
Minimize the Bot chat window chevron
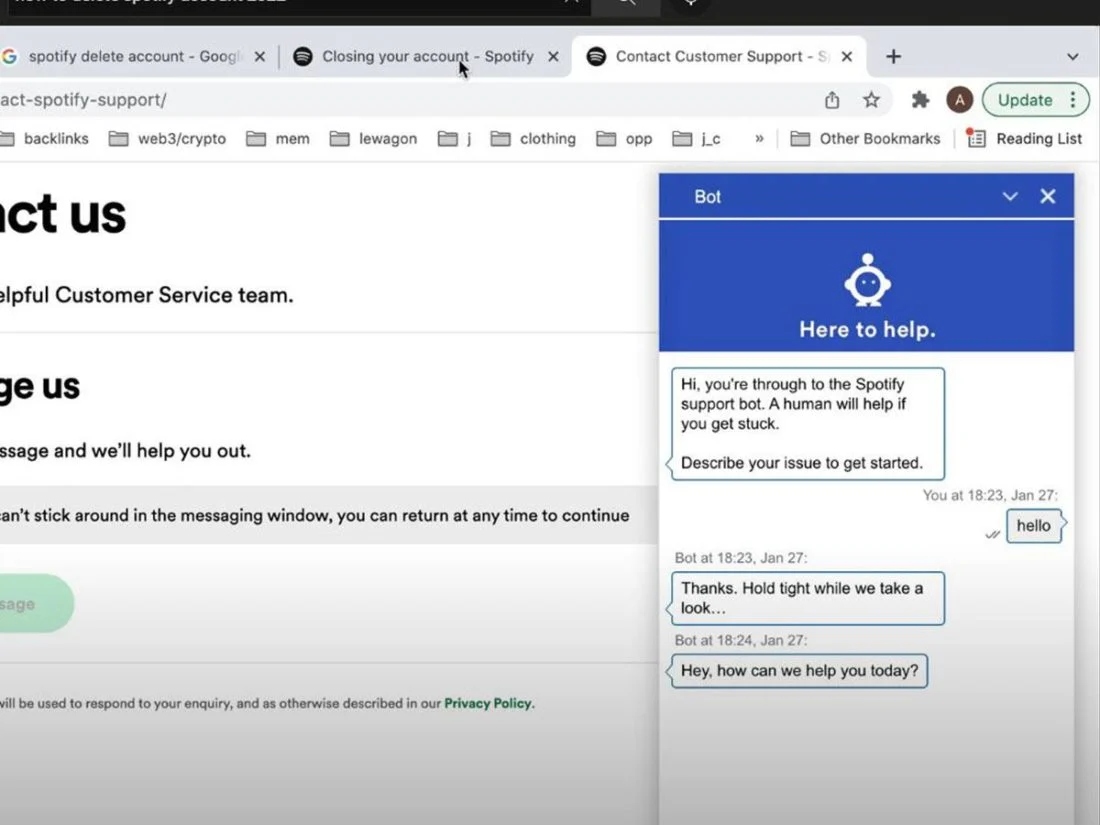click(x=1010, y=196)
